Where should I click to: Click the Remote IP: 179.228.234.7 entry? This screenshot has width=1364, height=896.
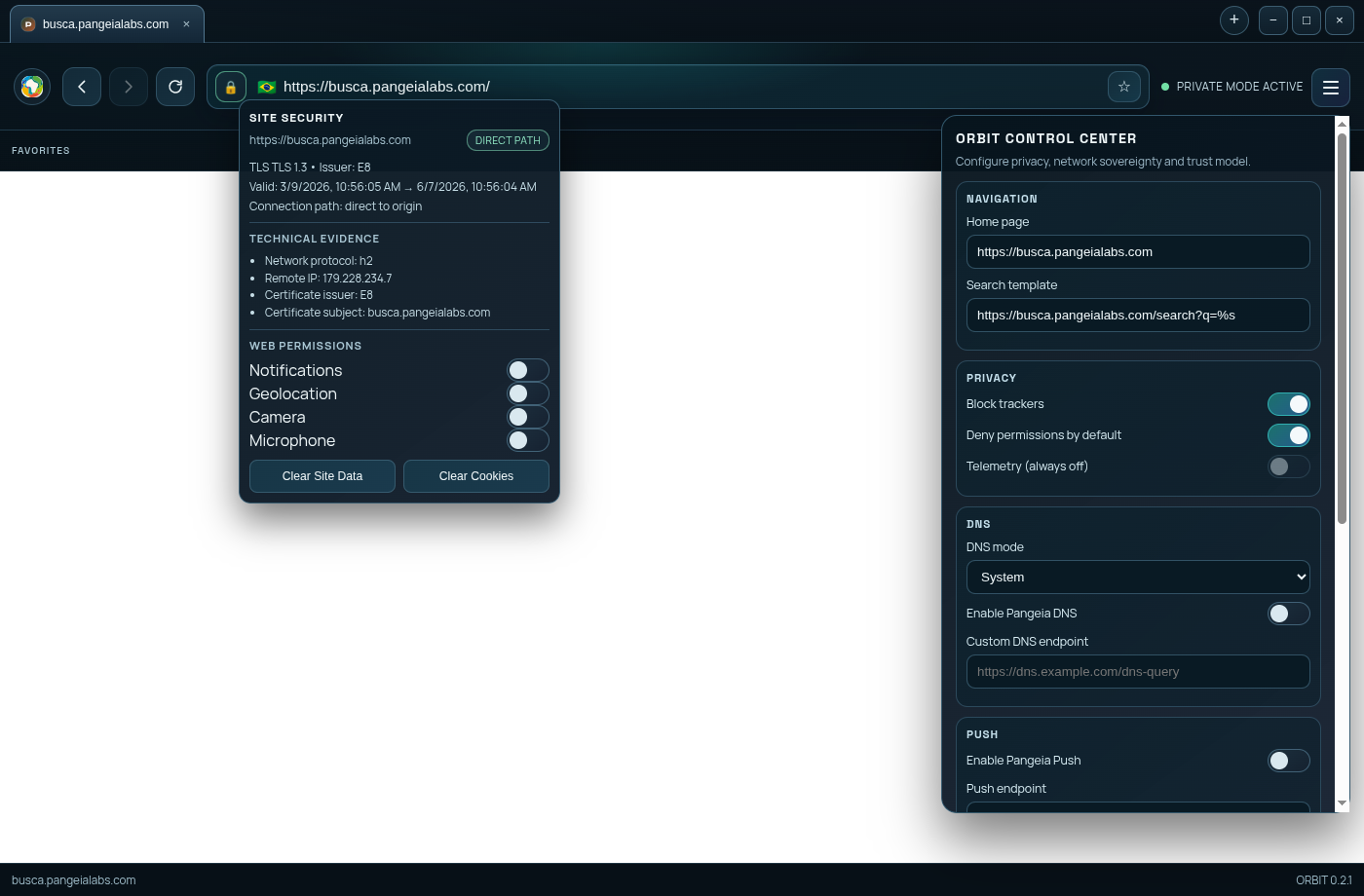[328, 279]
